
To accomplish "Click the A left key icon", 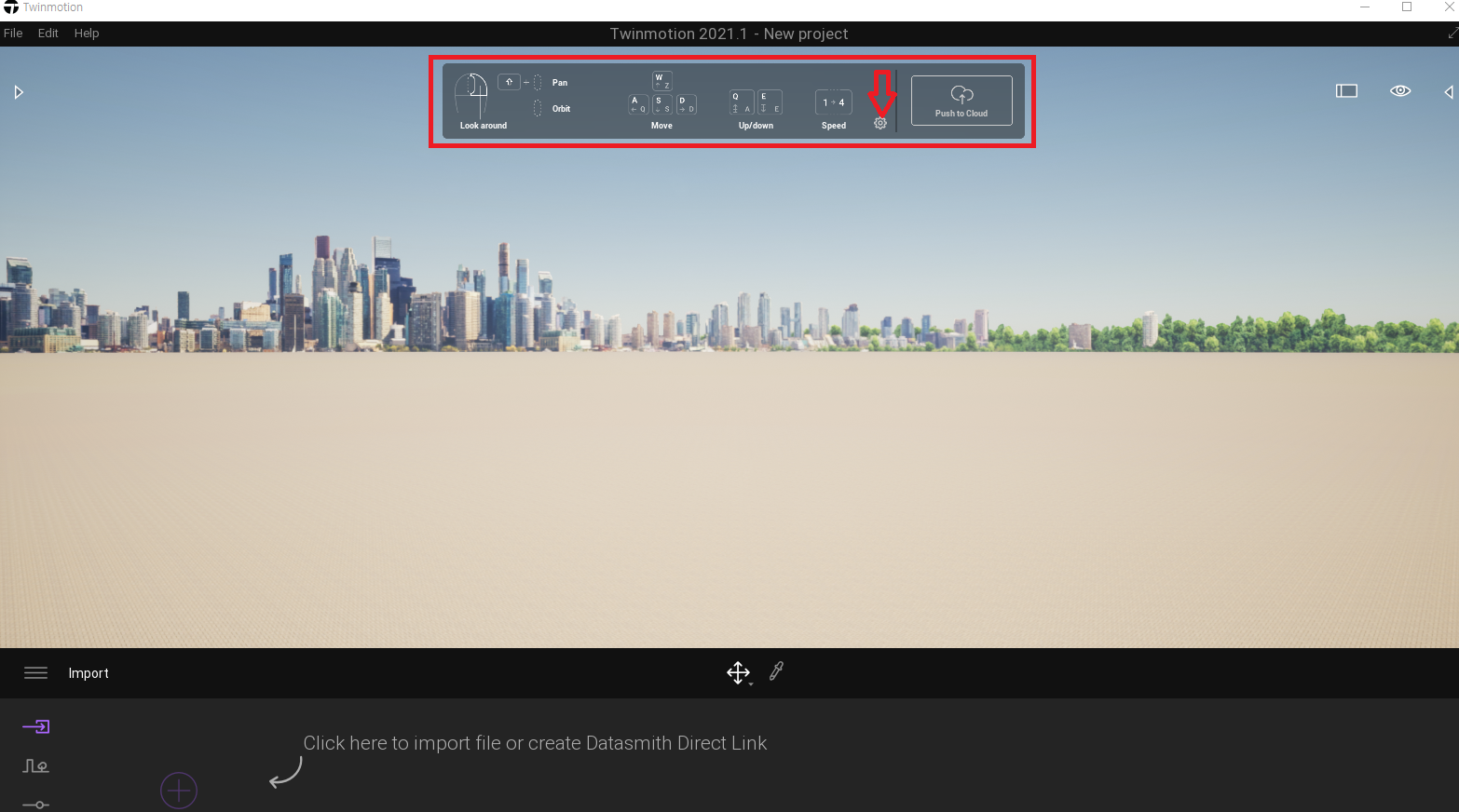I will coord(638,104).
